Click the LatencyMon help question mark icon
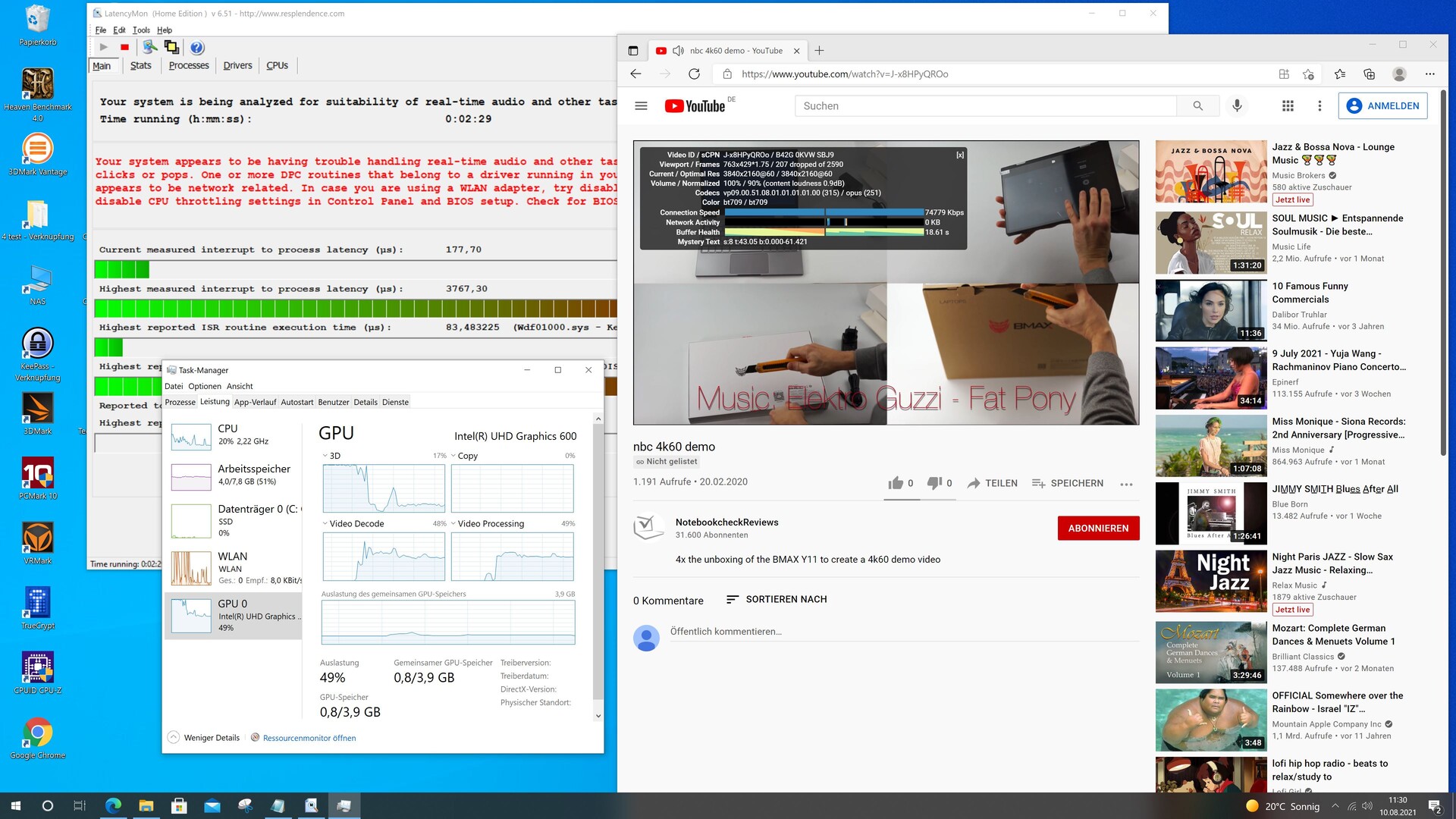This screenshot has width=1456, height=819. (197, 48)
